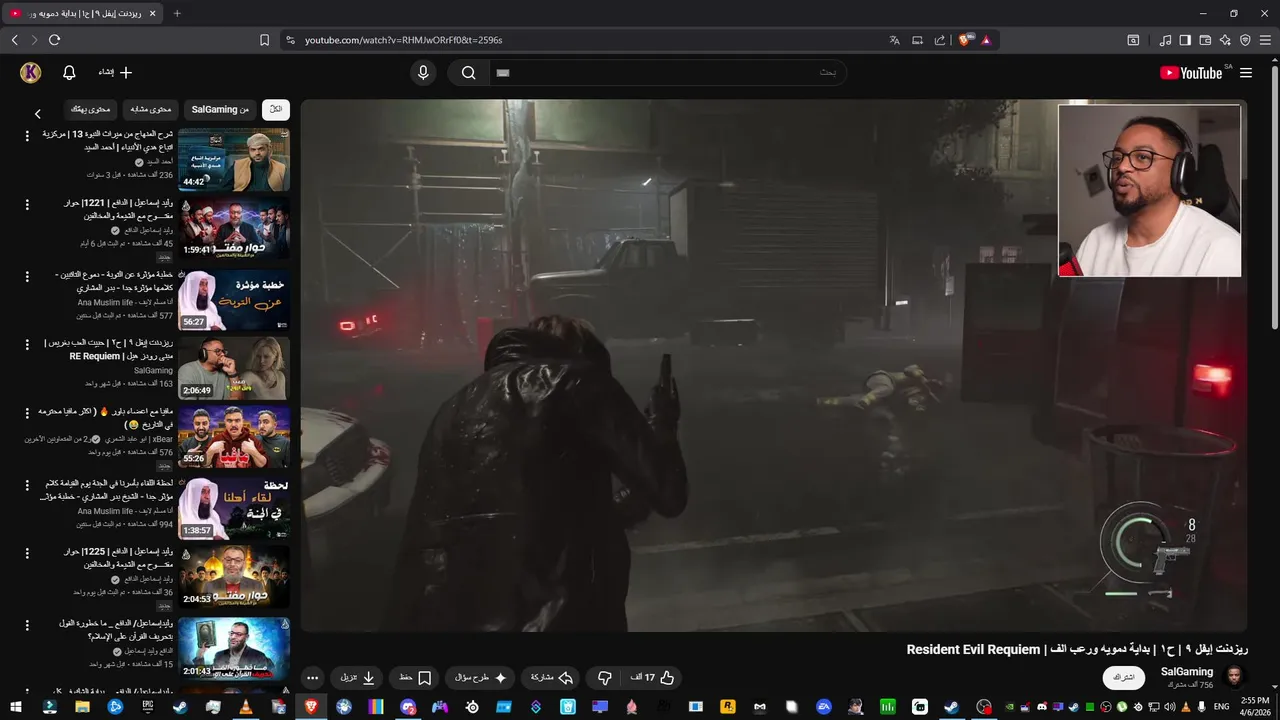Open the 56:27 sermon thumbnail
The image size is (1280, 720).
coord(234,298)
